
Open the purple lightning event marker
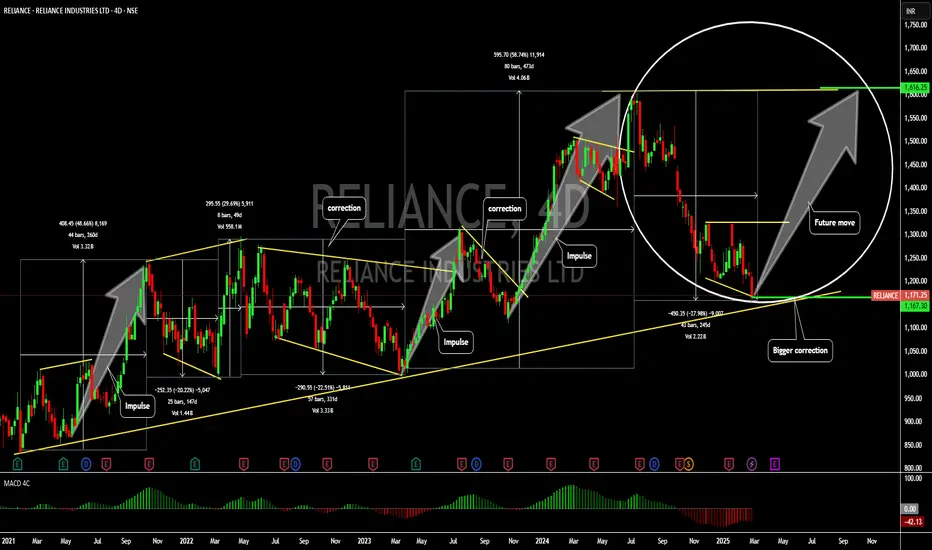click(x=752, y=464)
